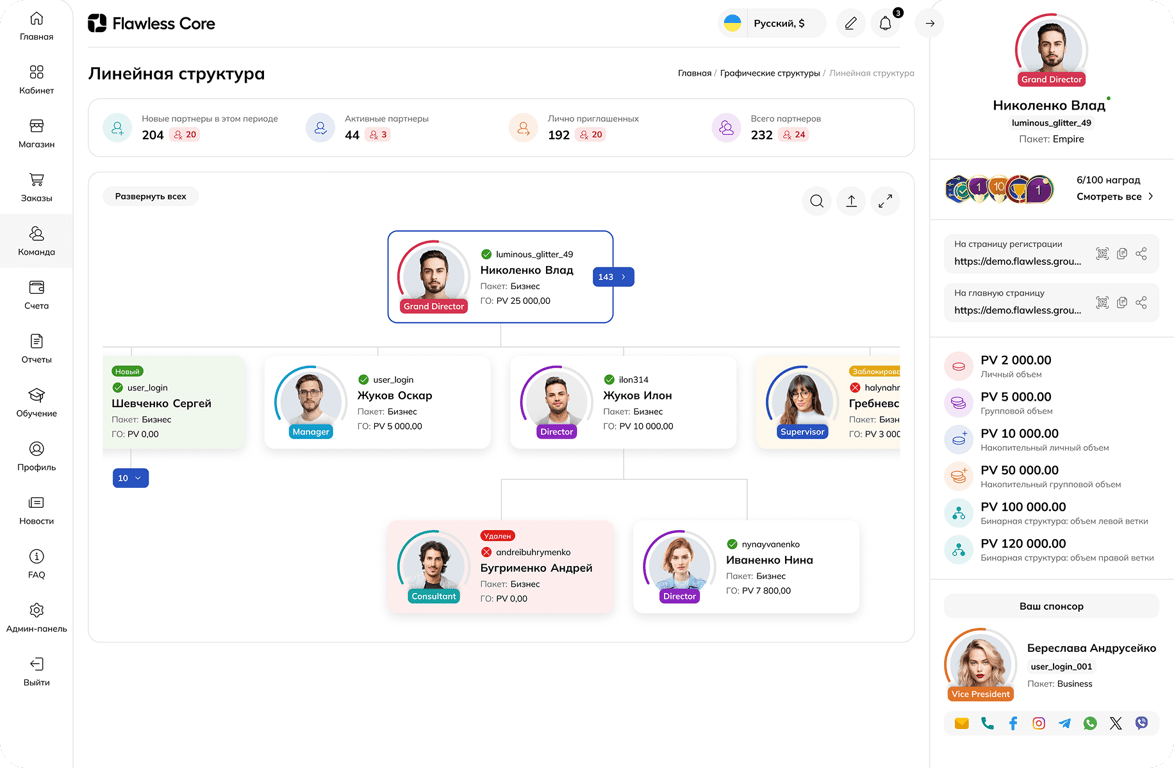Show QR code for registration page link

(1102, 254)
